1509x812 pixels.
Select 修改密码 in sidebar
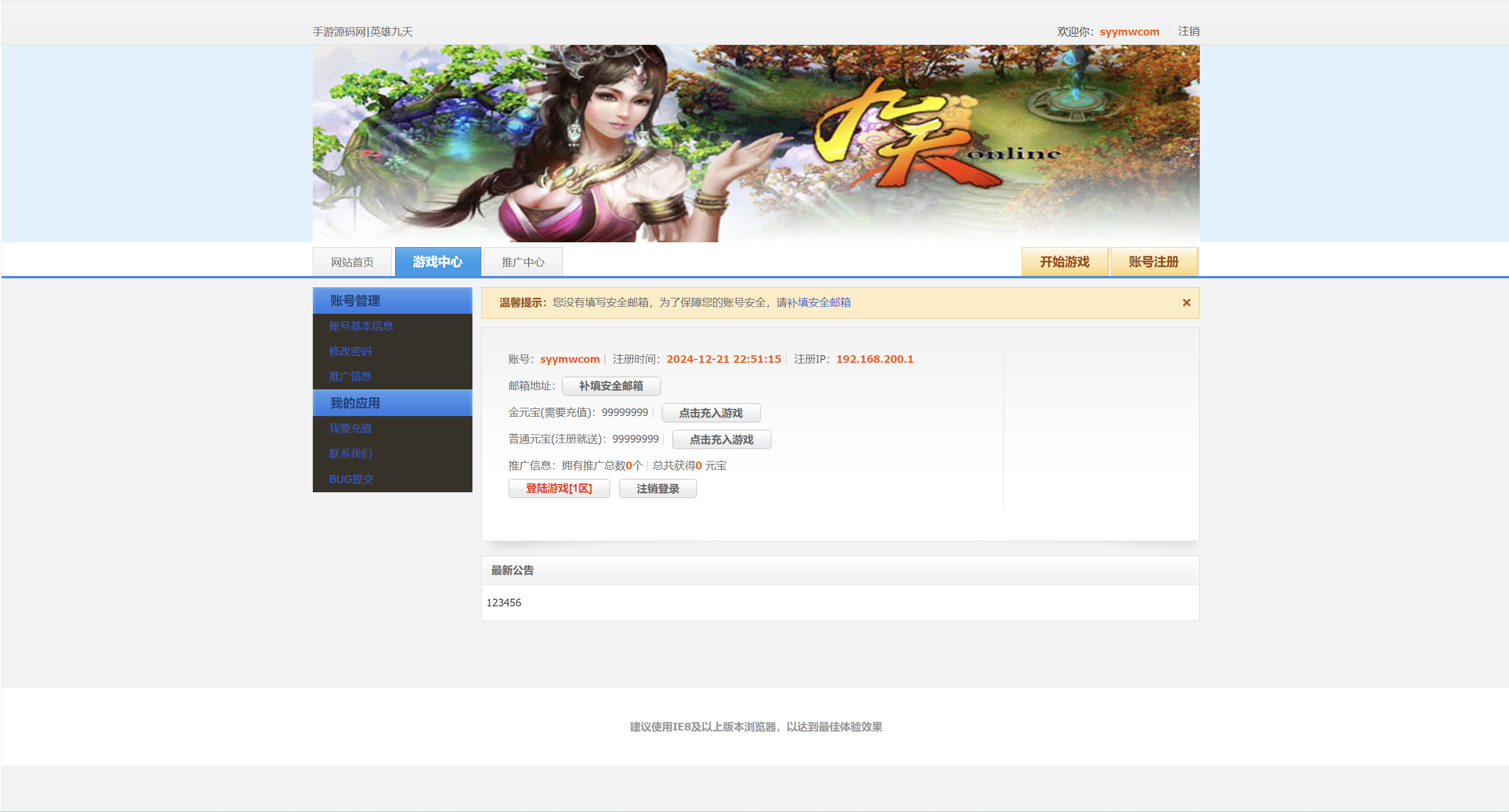point(350,351)
